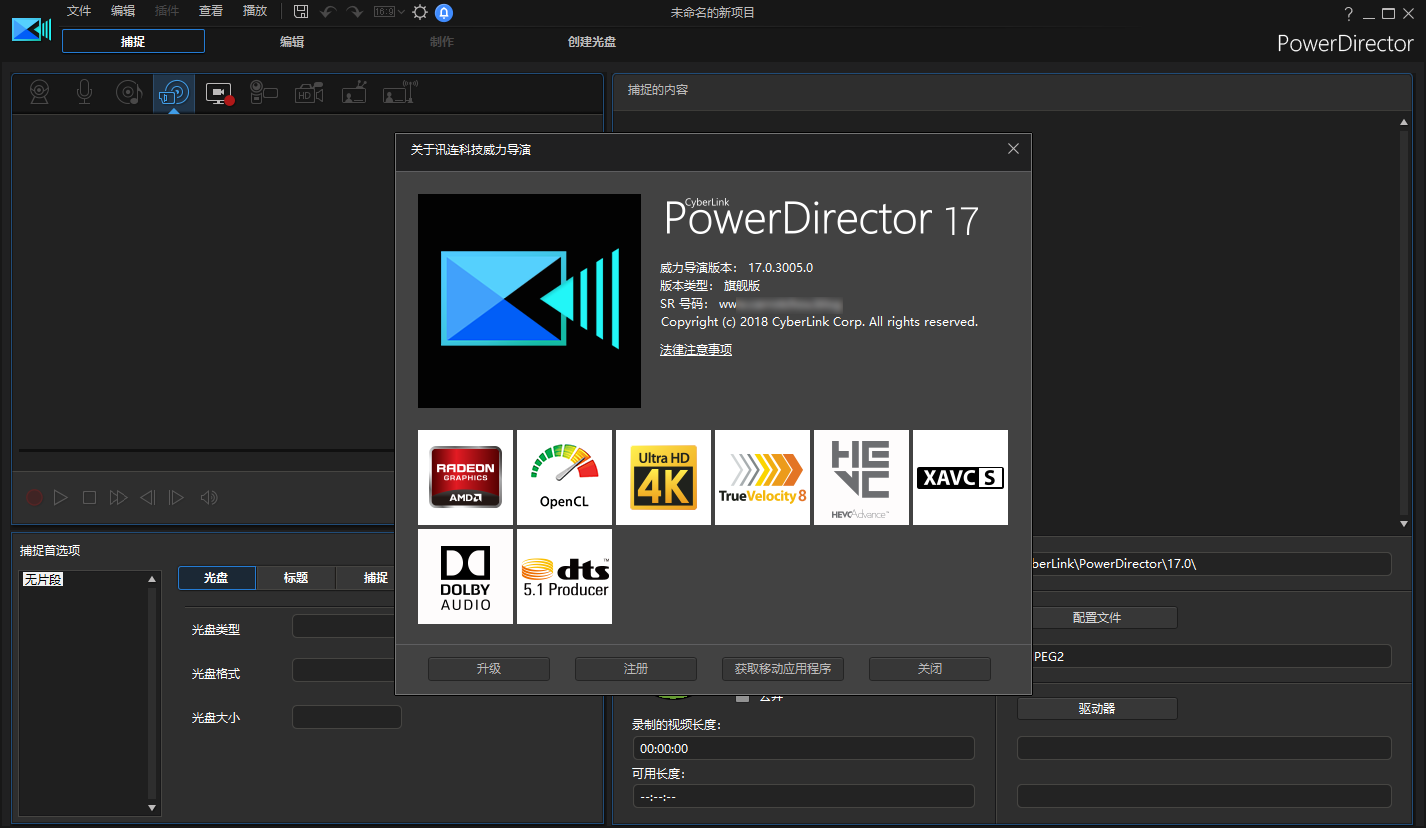This screenshot has height=828, width=1426.
Task: Click the volume speaker icon
Action: point(208,497)
